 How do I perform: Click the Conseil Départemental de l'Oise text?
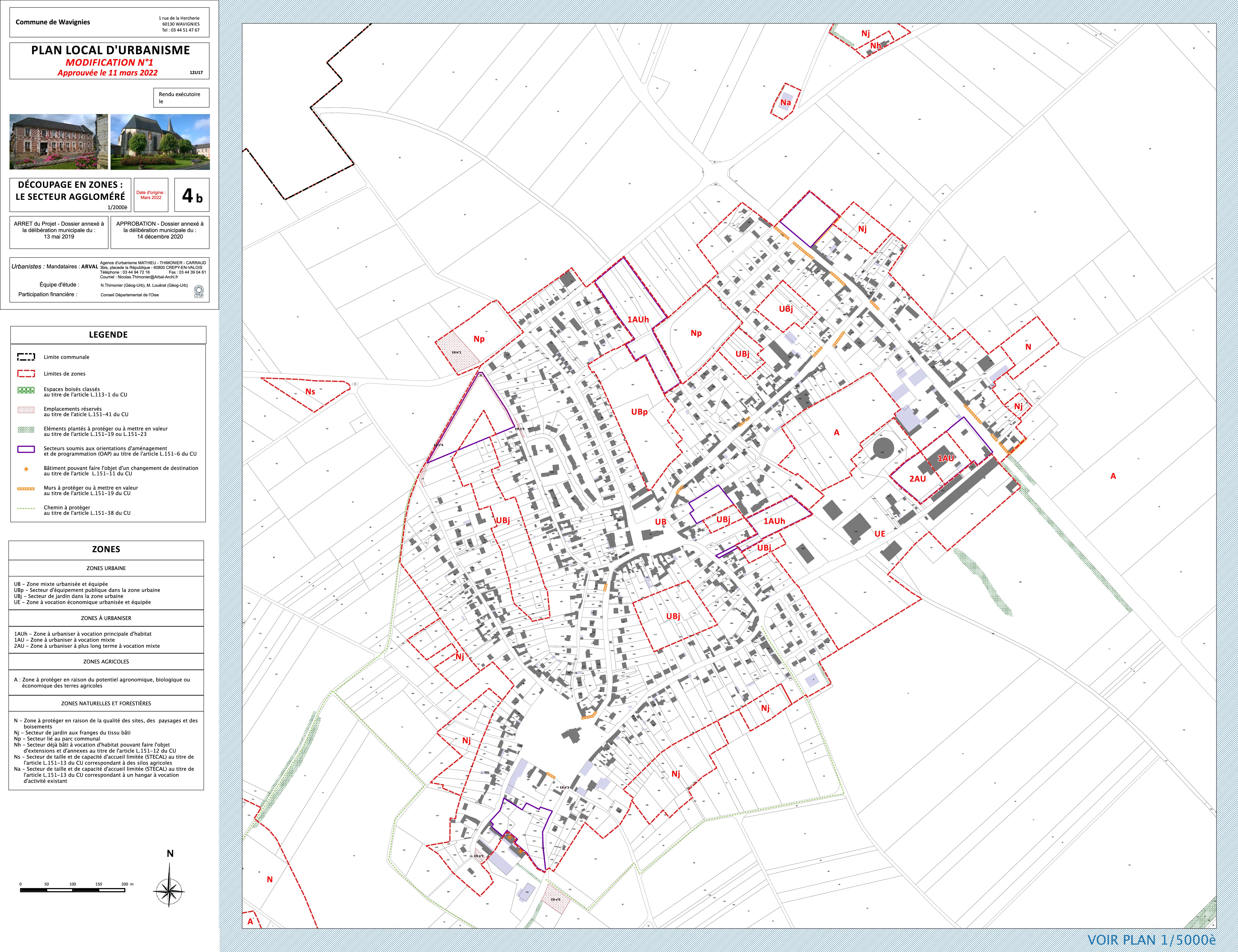(130, 295)
